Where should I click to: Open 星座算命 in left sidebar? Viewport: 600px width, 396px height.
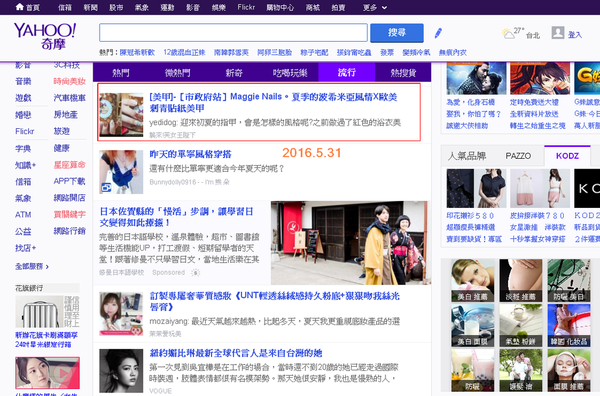(x=69, y=165)
